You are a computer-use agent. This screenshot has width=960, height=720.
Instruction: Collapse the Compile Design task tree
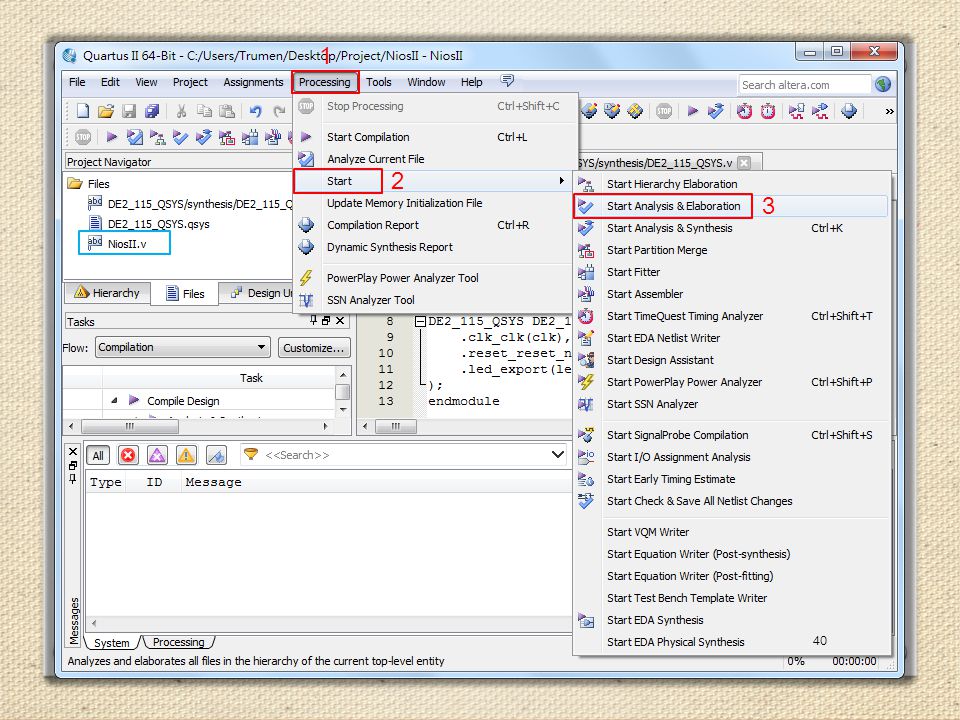pyautogui.click(x=114, y=401)
